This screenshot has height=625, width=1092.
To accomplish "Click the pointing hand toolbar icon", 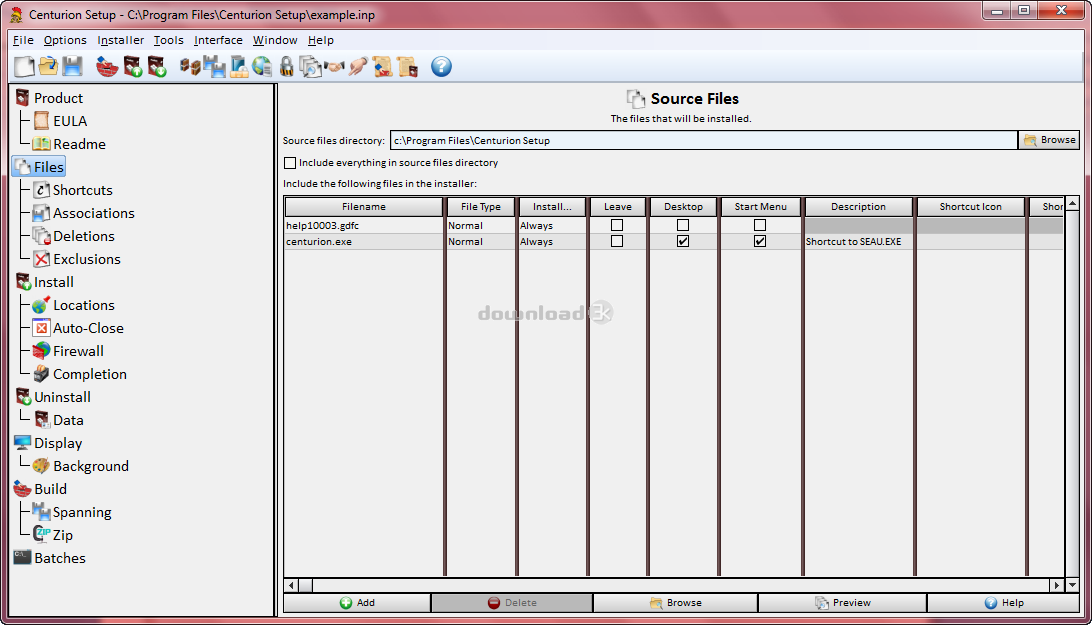I will (358, 67).
